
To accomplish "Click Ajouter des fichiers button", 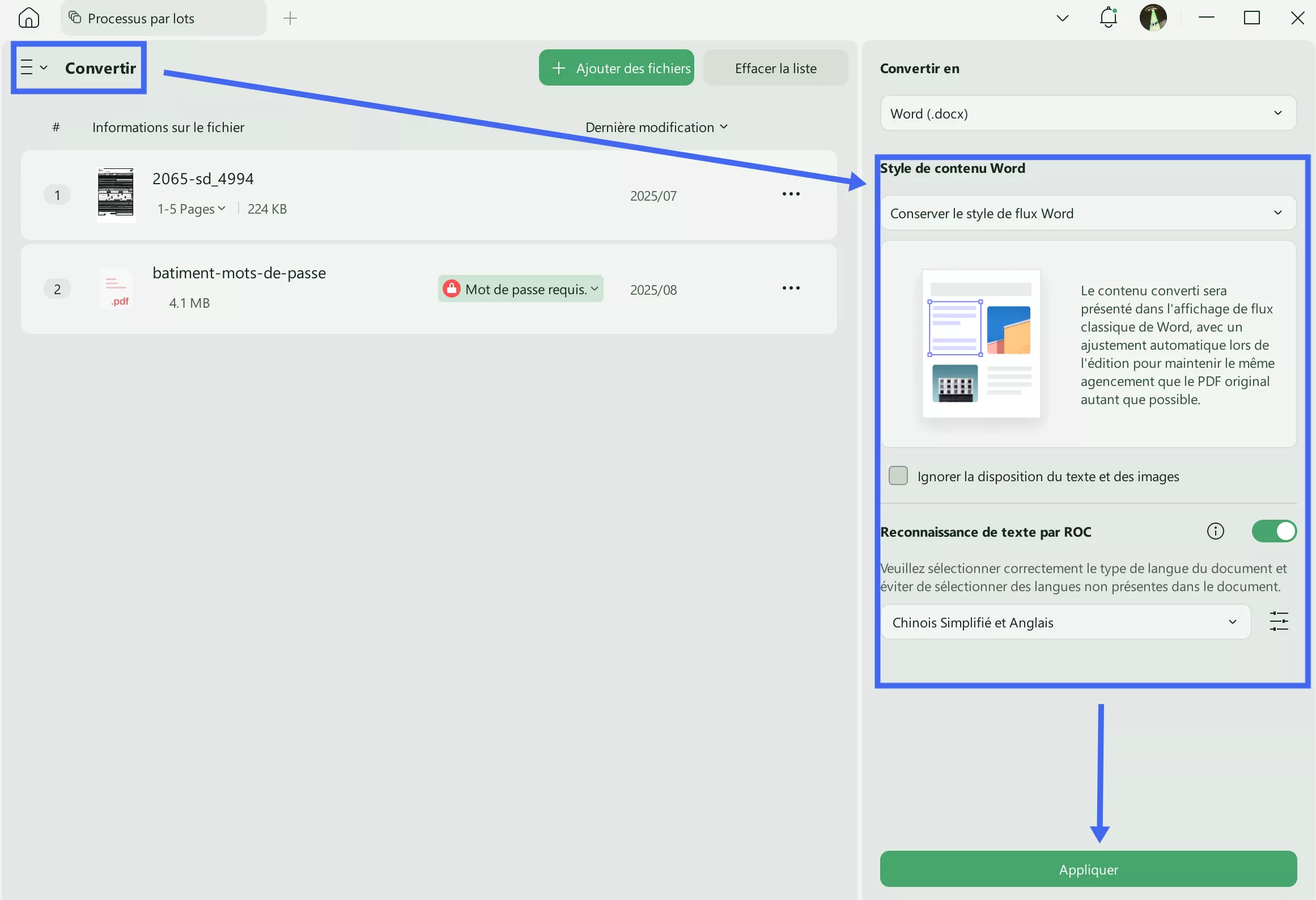I will 616,68.
